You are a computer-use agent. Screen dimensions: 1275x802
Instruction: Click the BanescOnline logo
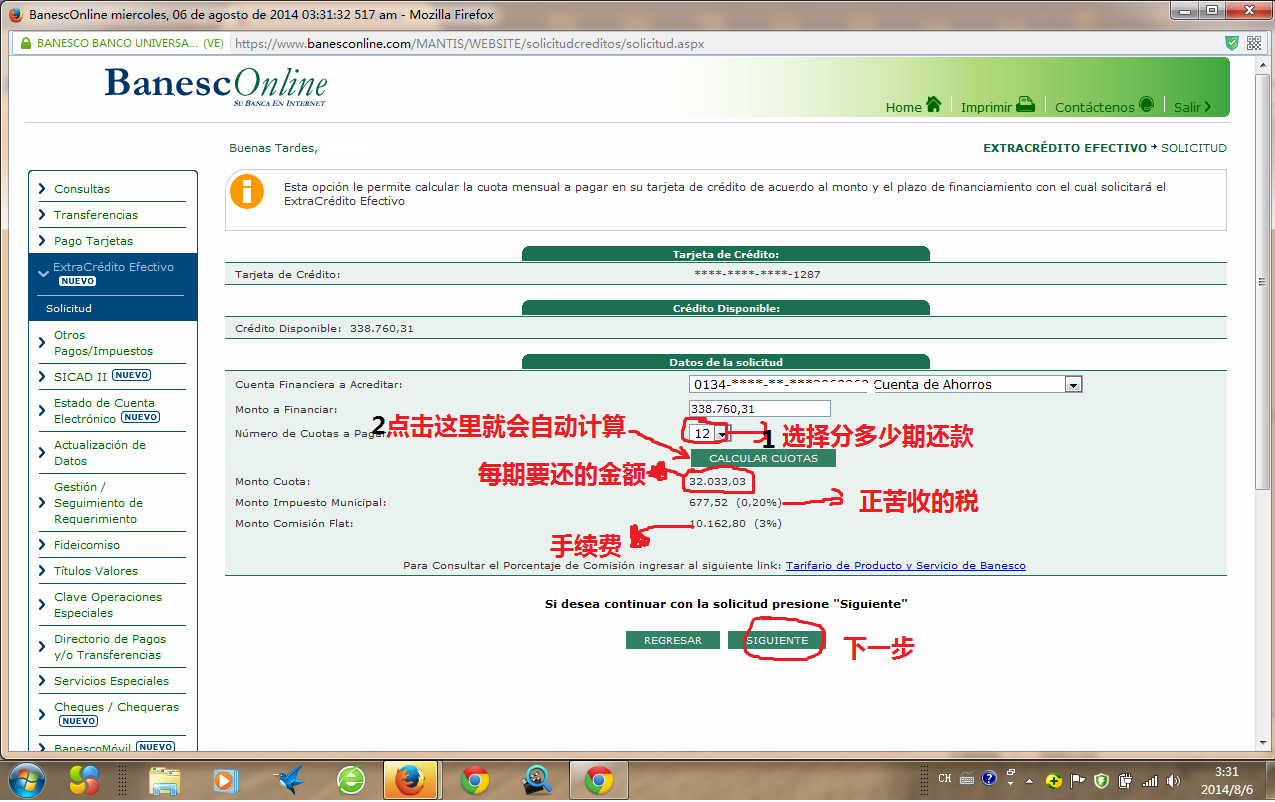(x=216, y=85)
